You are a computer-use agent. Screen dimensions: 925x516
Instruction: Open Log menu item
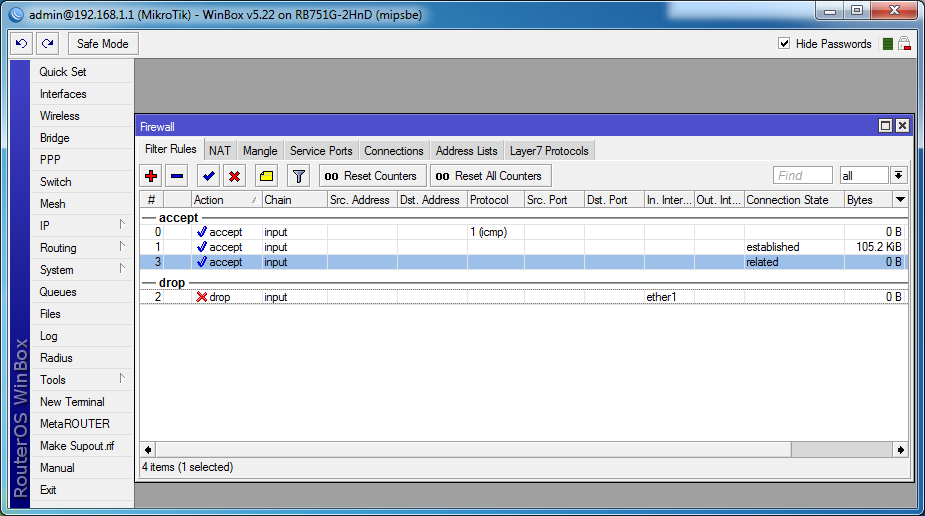[48, 336]
